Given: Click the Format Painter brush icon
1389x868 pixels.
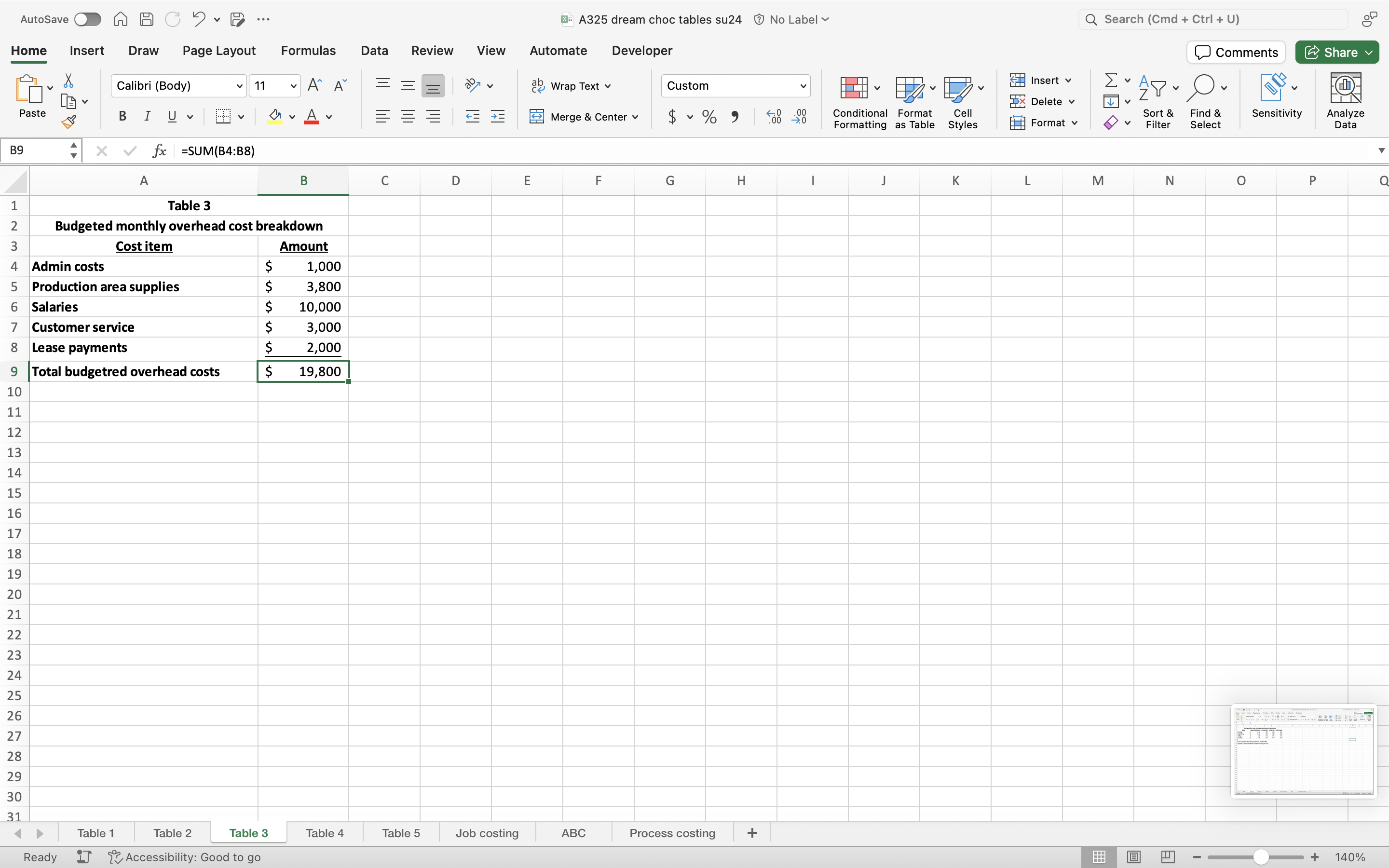Looking at the screenshot, I should click(x=69, y=122).
